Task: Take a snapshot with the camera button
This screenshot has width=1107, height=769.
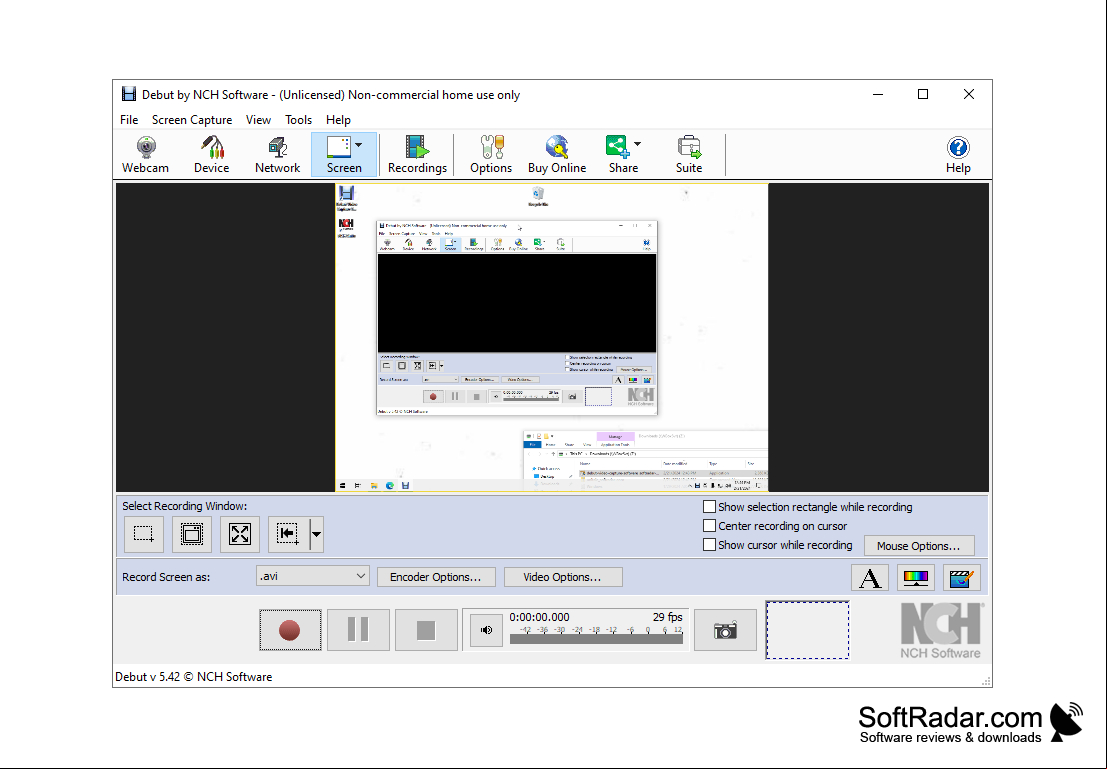Action: 725,630
